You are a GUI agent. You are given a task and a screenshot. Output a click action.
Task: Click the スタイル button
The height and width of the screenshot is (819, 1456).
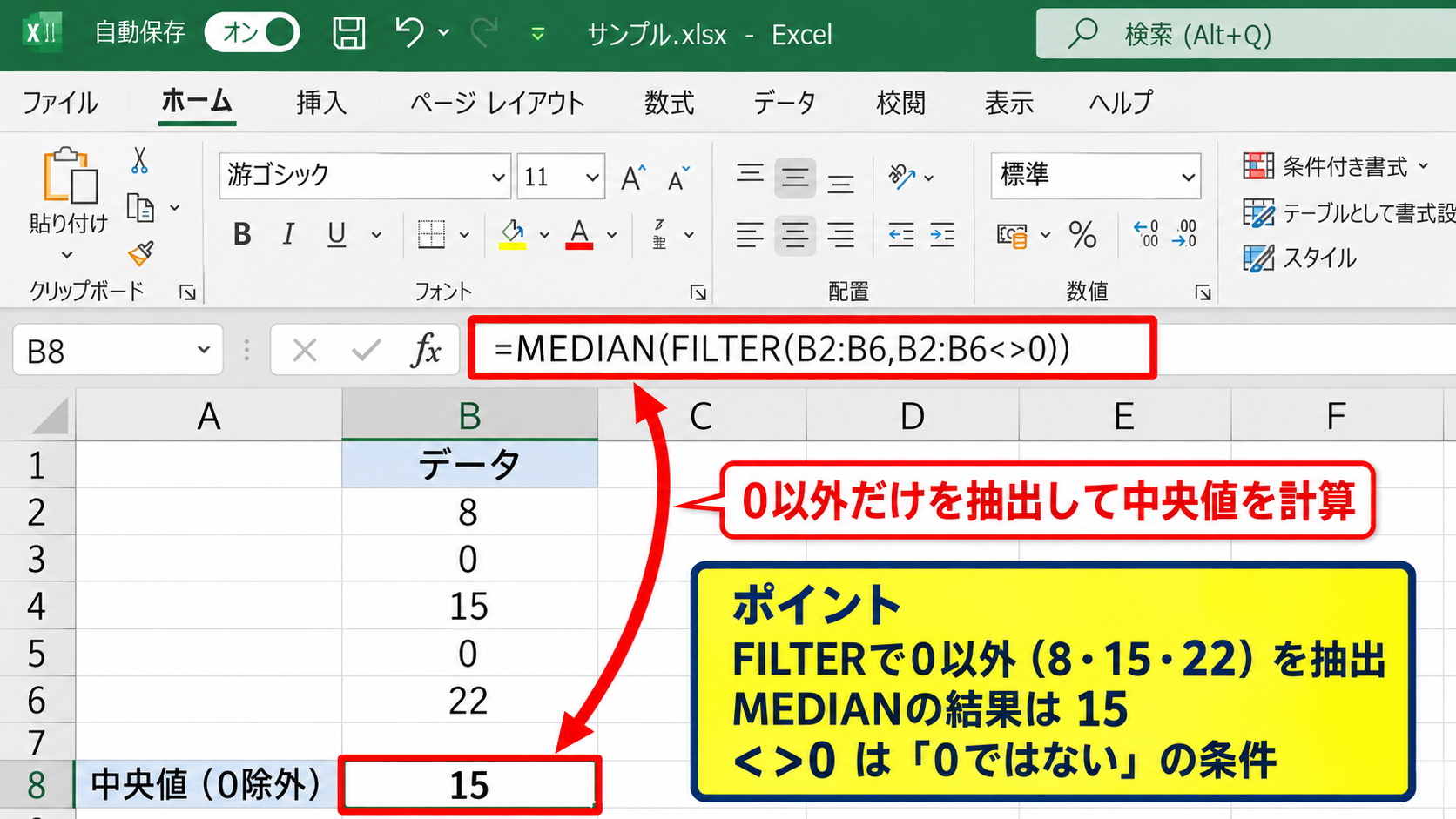tap(1300, 258)
